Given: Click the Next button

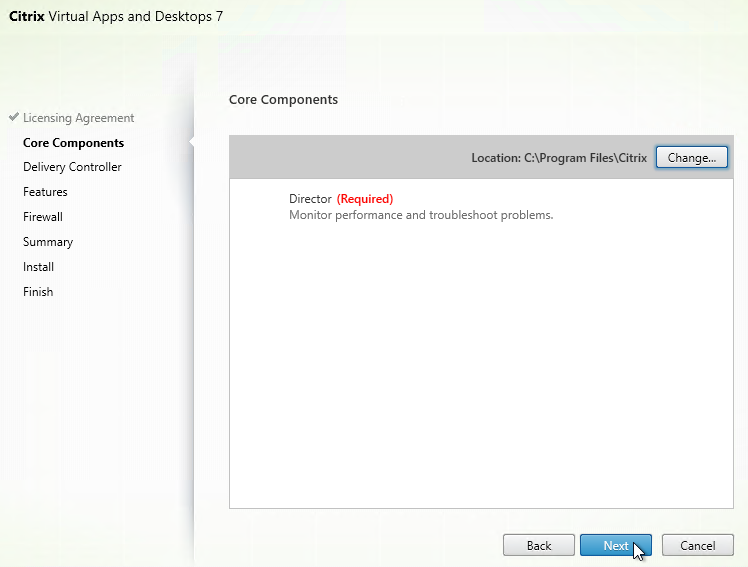Looking at the screenshot, I should point(615,545).
